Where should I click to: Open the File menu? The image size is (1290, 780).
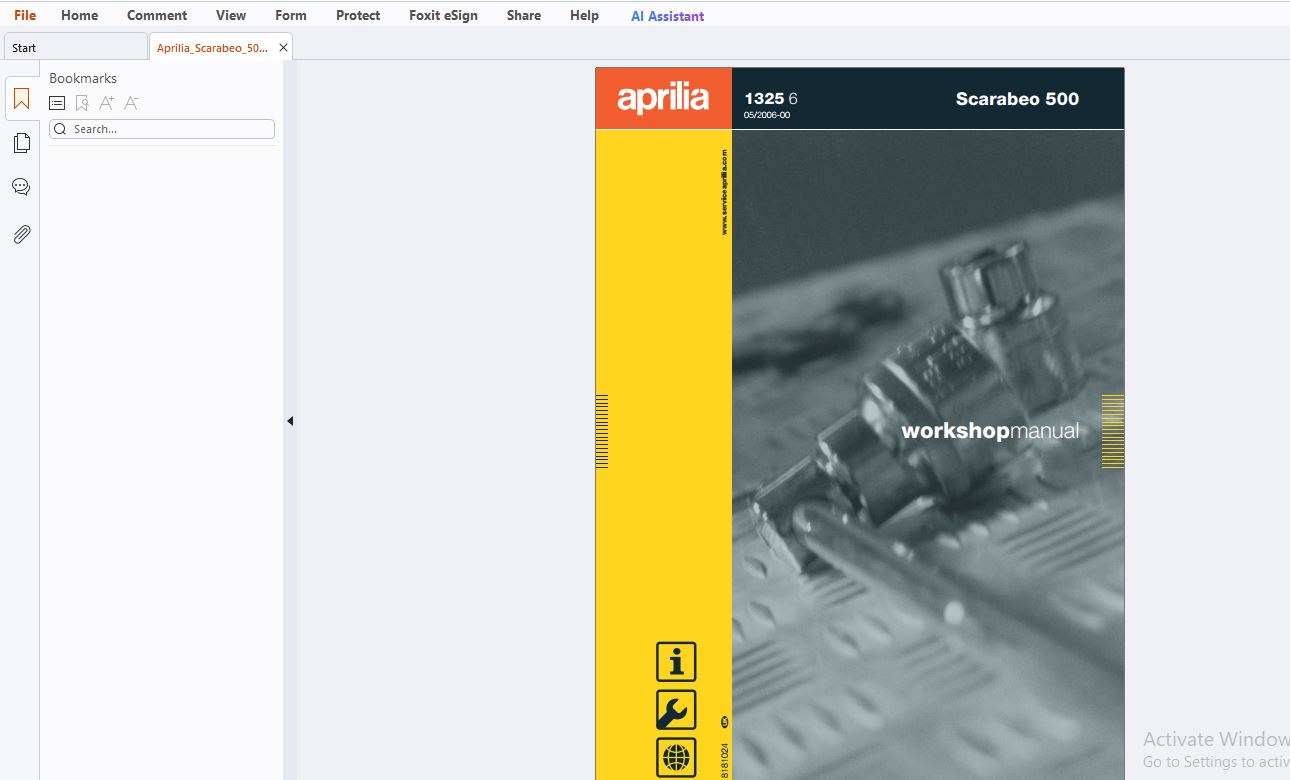(25, 15)
